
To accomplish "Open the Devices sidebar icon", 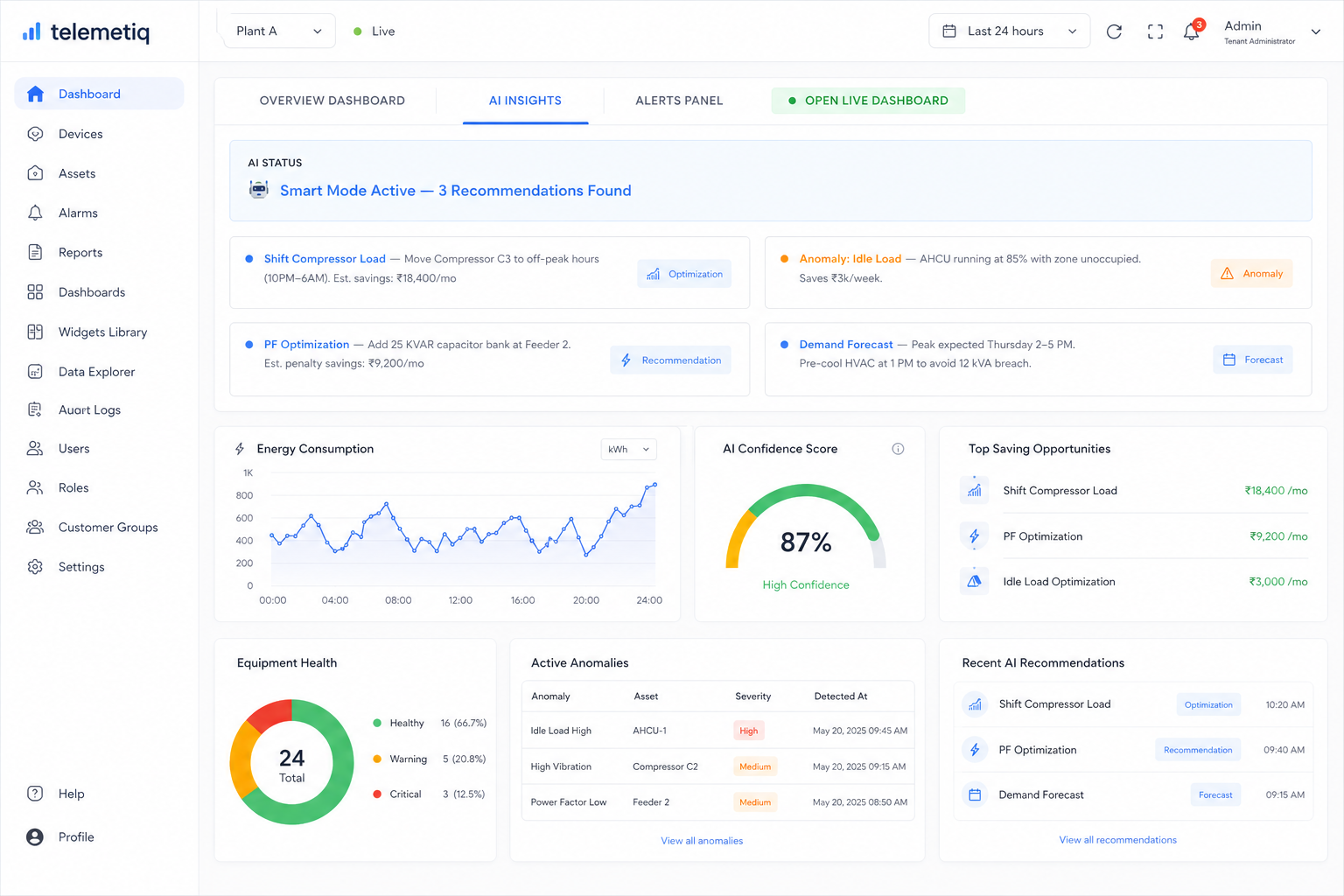I will click(x=35, y=134).
